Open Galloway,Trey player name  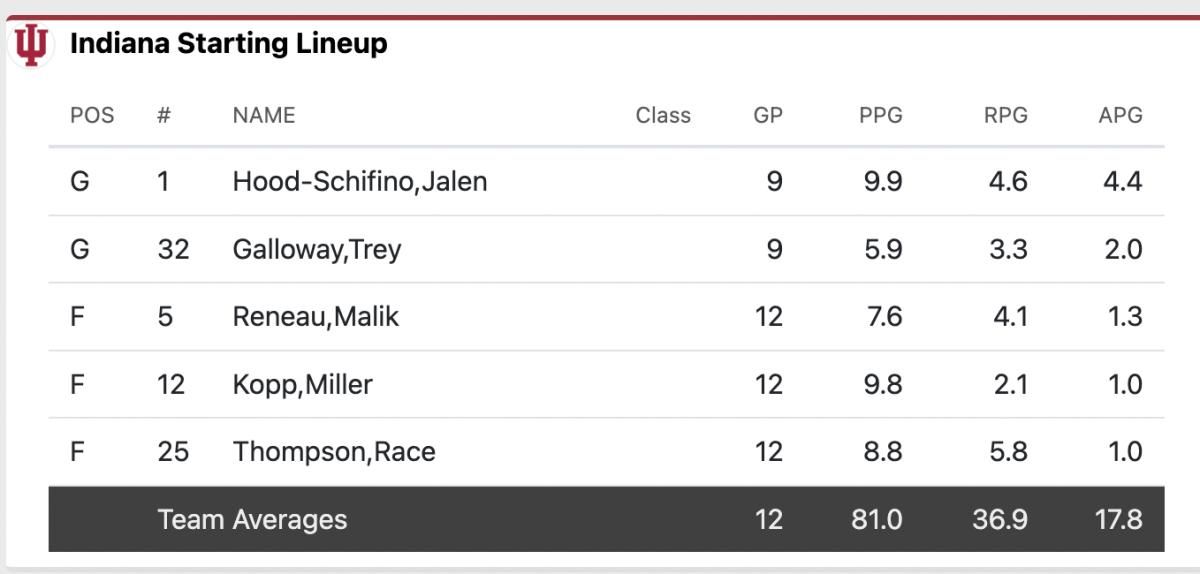click(317, 249)
